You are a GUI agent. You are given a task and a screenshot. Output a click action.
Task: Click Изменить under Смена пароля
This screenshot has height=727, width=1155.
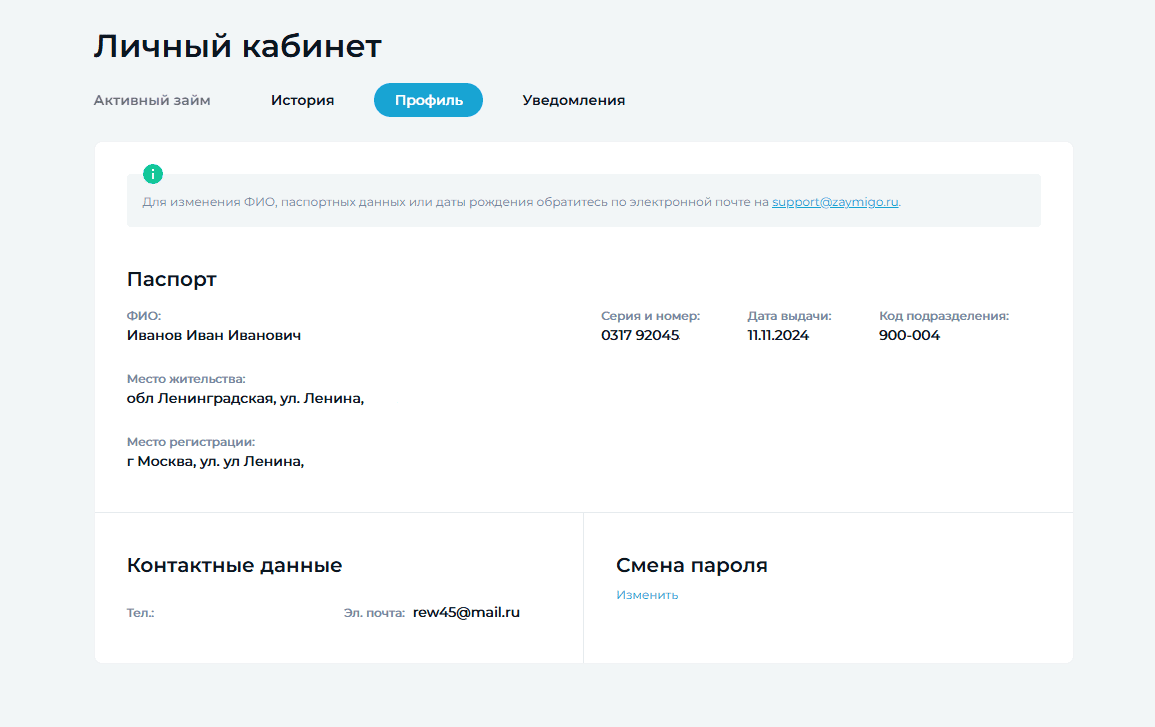tap(647, 595)
